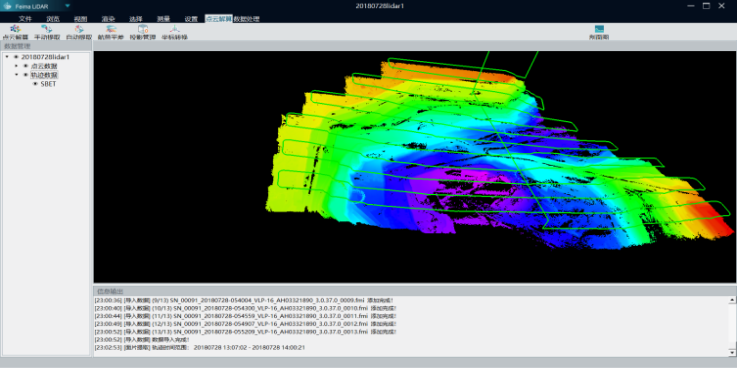Image resolution: width=737 pixels, height=368 pixels.
Task: Switch to the 数据处理 tab
Action: point(246,19)
